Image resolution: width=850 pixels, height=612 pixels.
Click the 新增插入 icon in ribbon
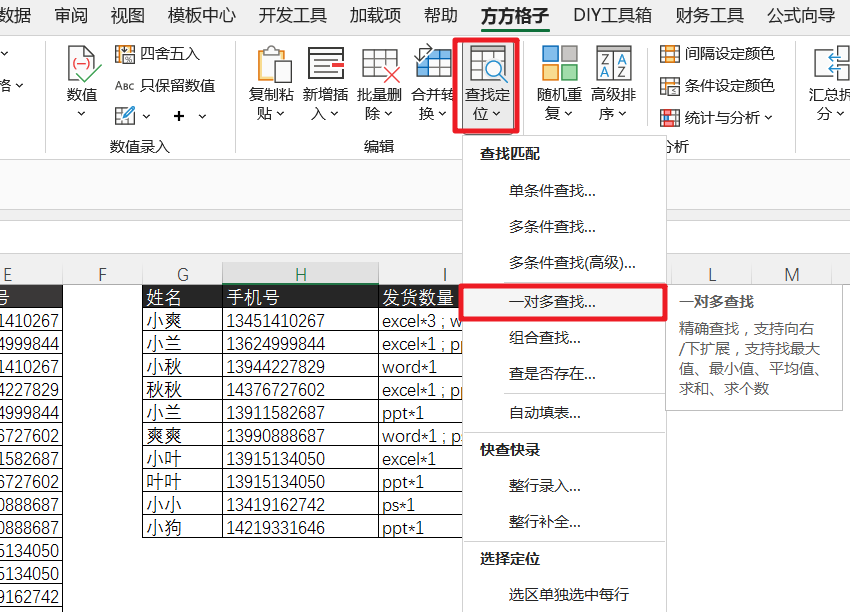pyautogui.click(x=326, y=64)
